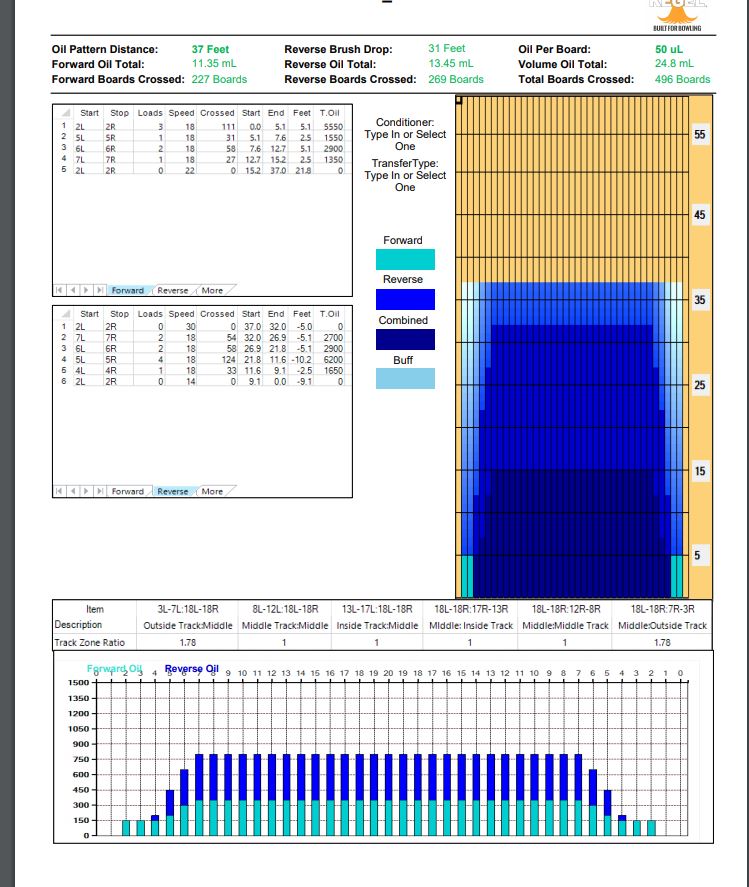Click the '18L-18R:12R-8R' track zone item
Screen dimensions: 749x887
click(566, 609)
